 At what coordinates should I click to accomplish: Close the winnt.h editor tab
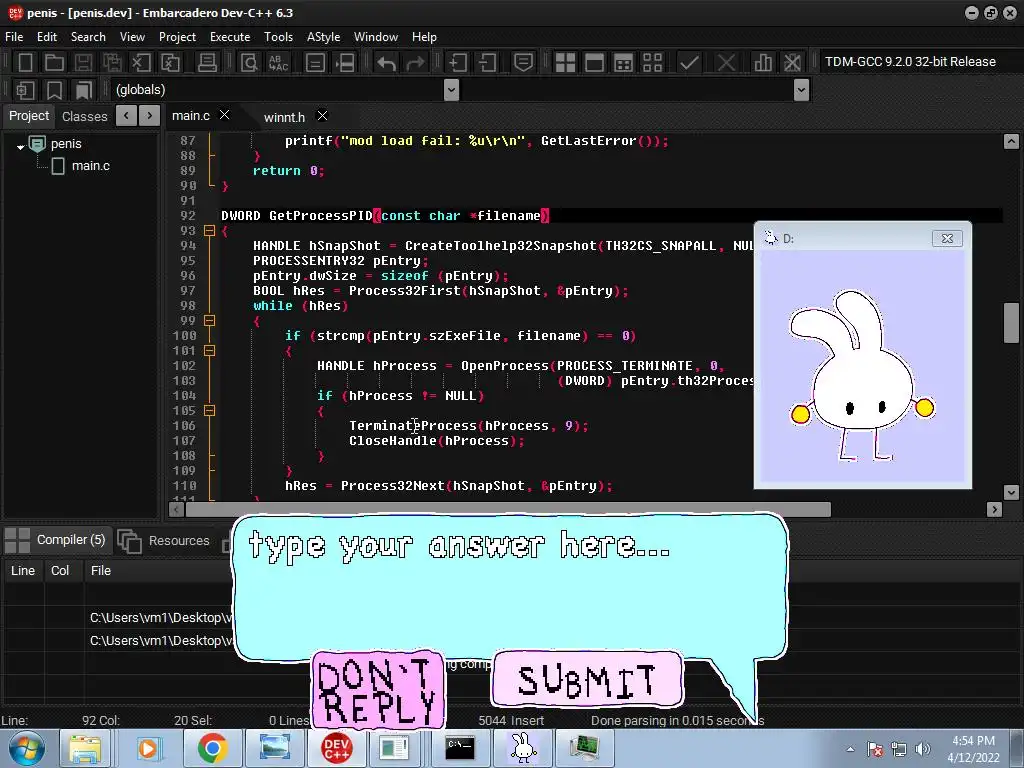(x=322, y=116)
